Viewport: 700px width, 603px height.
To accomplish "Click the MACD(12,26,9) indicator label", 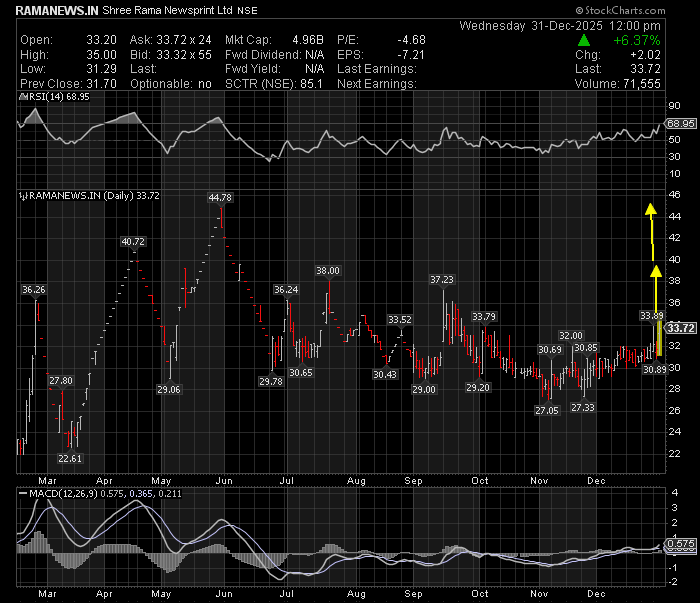I will [63, 494].
